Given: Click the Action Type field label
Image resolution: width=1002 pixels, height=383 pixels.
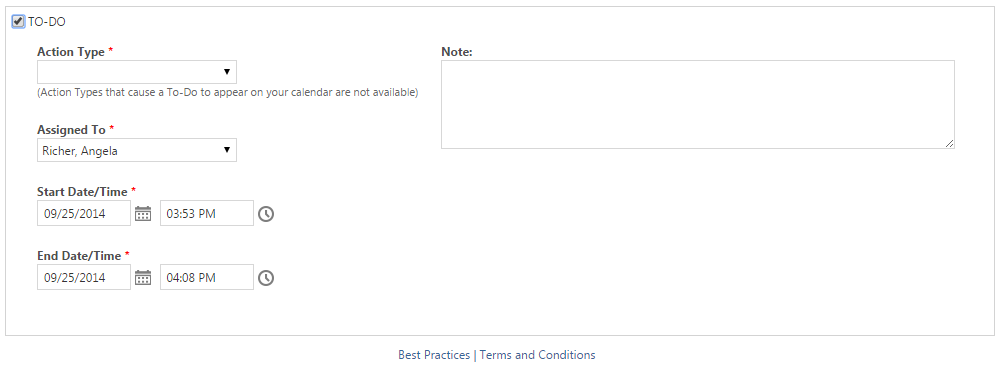Looking at the screenshot, I should pos(71,52).
